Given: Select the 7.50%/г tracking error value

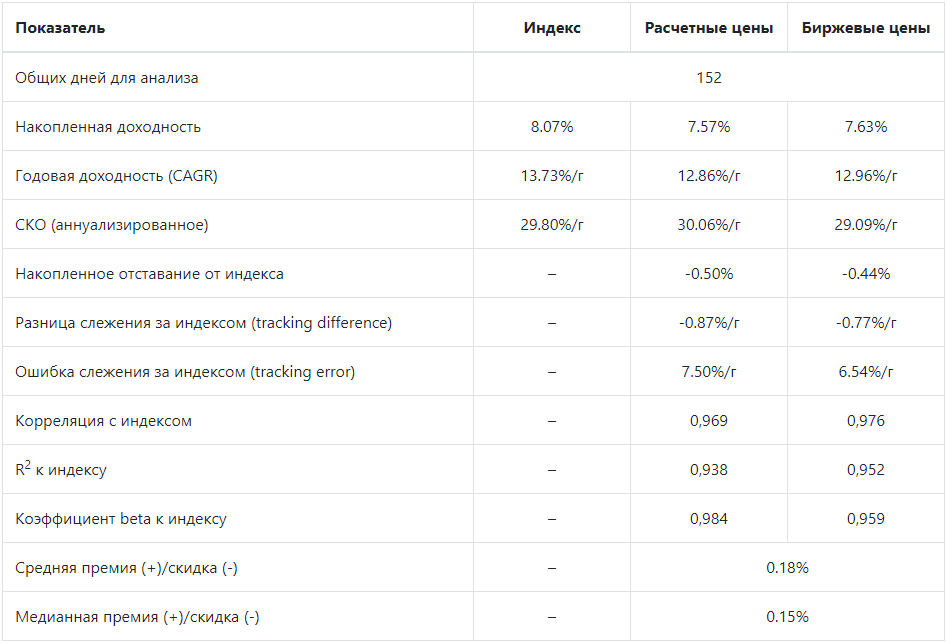Looking at the screenshot, I should coord(708,371).
